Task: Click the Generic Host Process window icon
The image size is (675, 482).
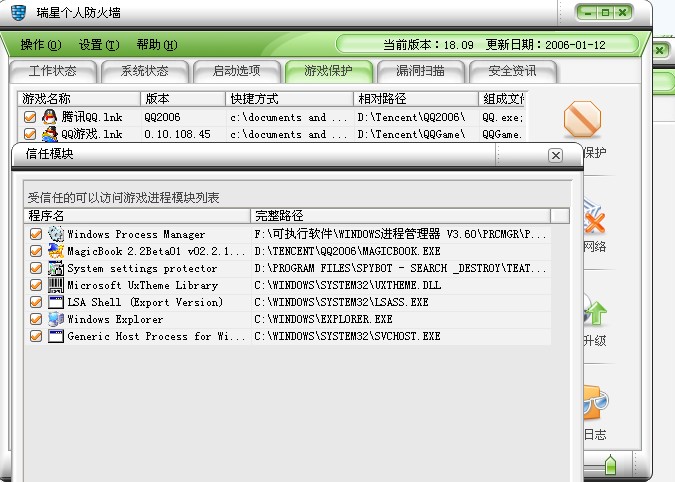Action: click(x=56, y=336)
